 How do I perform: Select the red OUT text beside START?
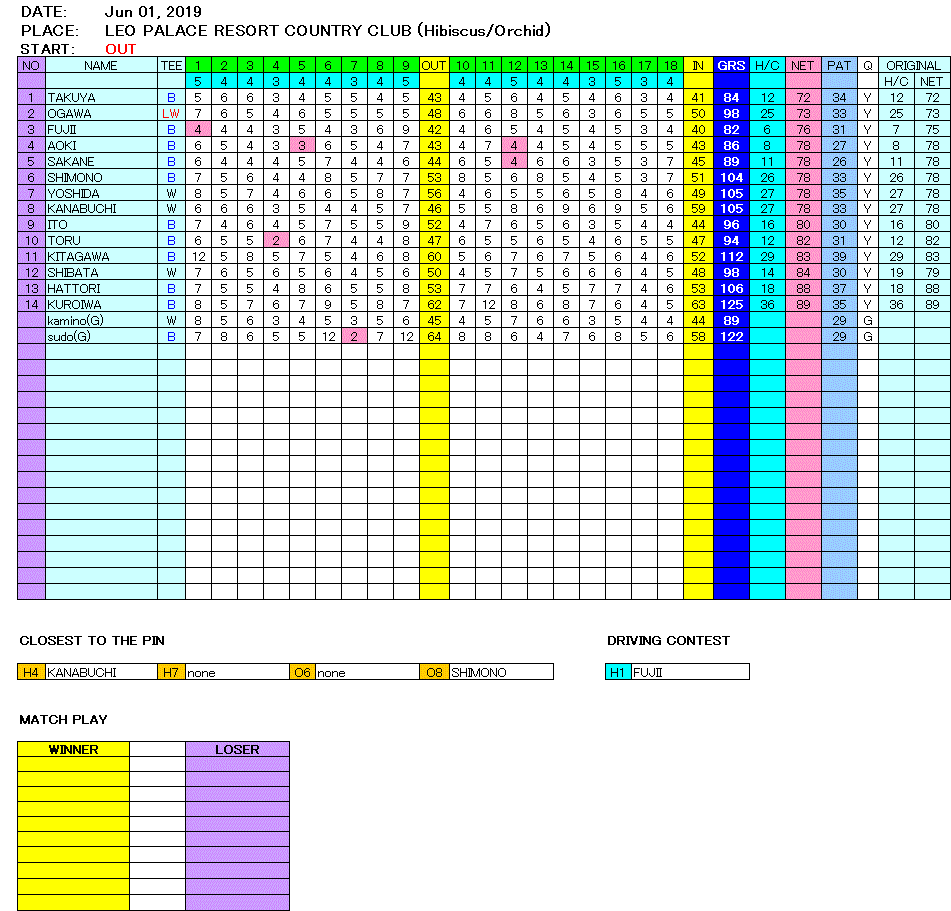tap(121, 49)
